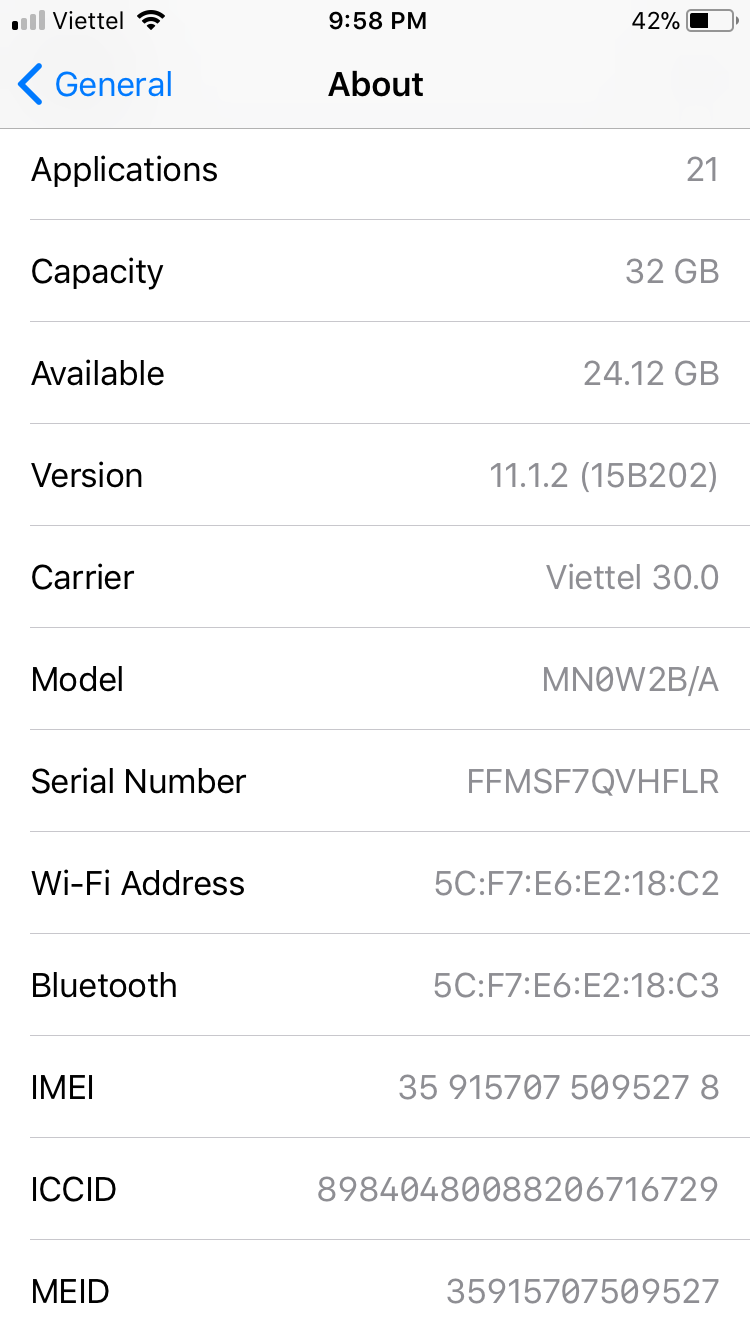Viewport: 750px width, 1334px height.
Task: Tap the Bluetooth address row
Action: (375, 986)
